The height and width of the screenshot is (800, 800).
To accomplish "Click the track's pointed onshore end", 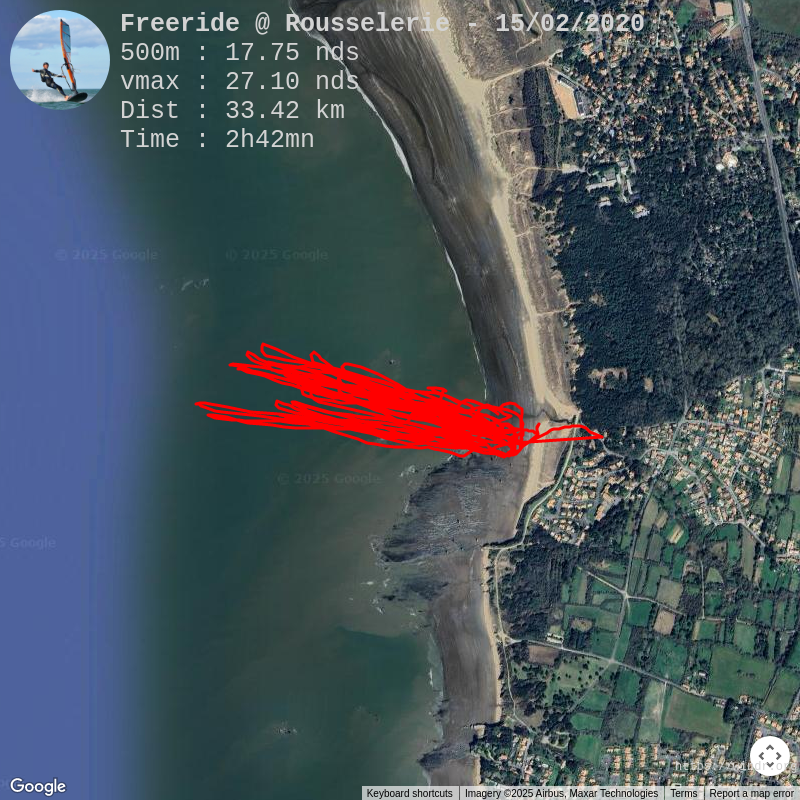I will point(601,436).
